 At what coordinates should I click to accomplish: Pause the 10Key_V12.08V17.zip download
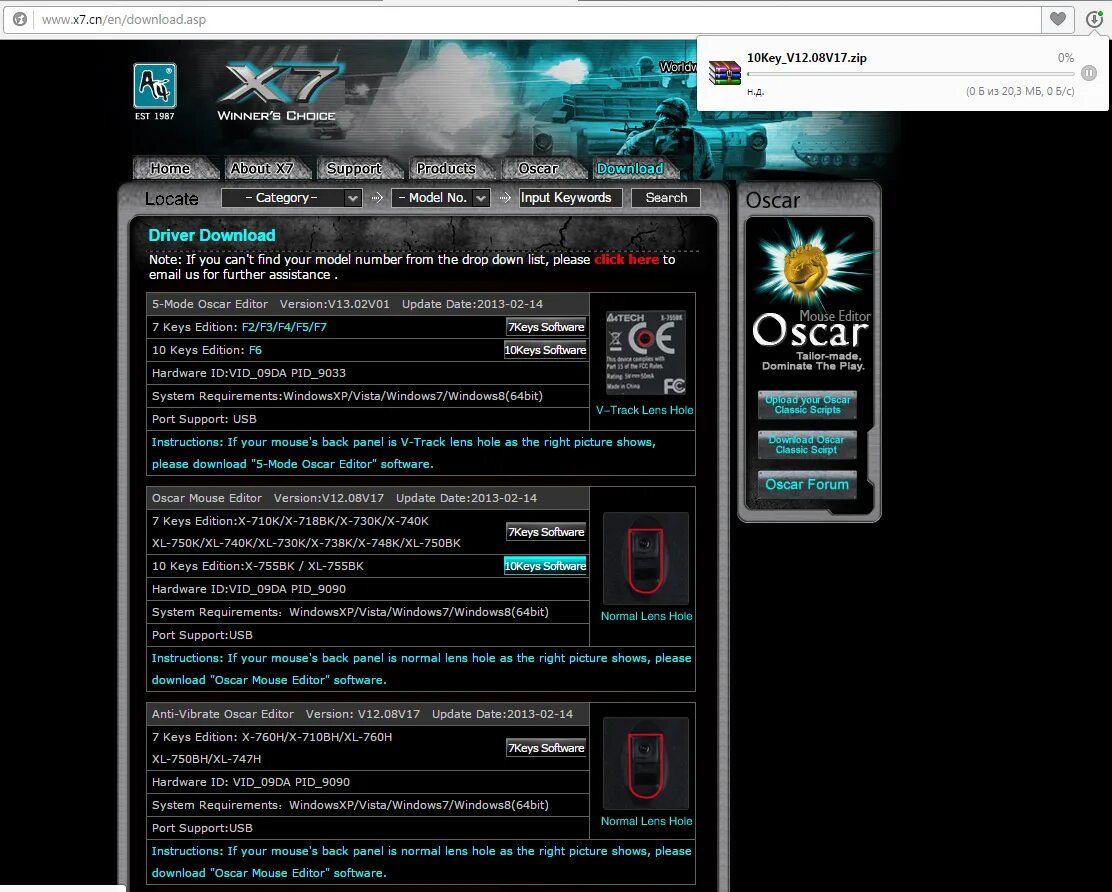point(1089,73)
